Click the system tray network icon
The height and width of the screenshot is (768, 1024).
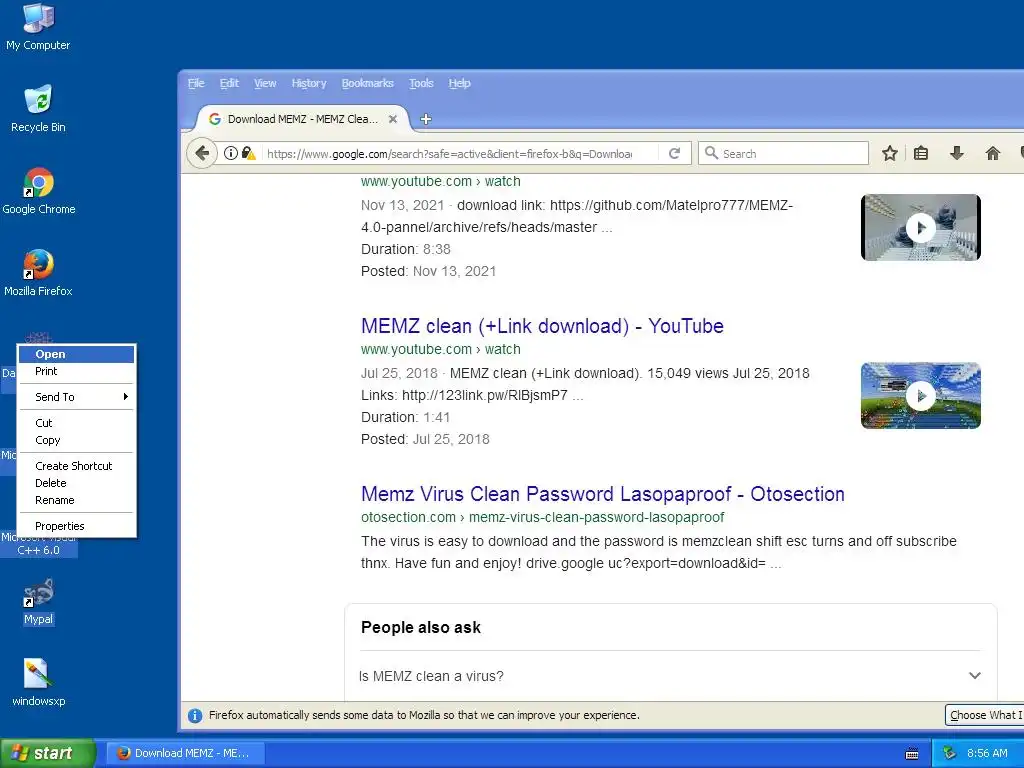point(950,753)
